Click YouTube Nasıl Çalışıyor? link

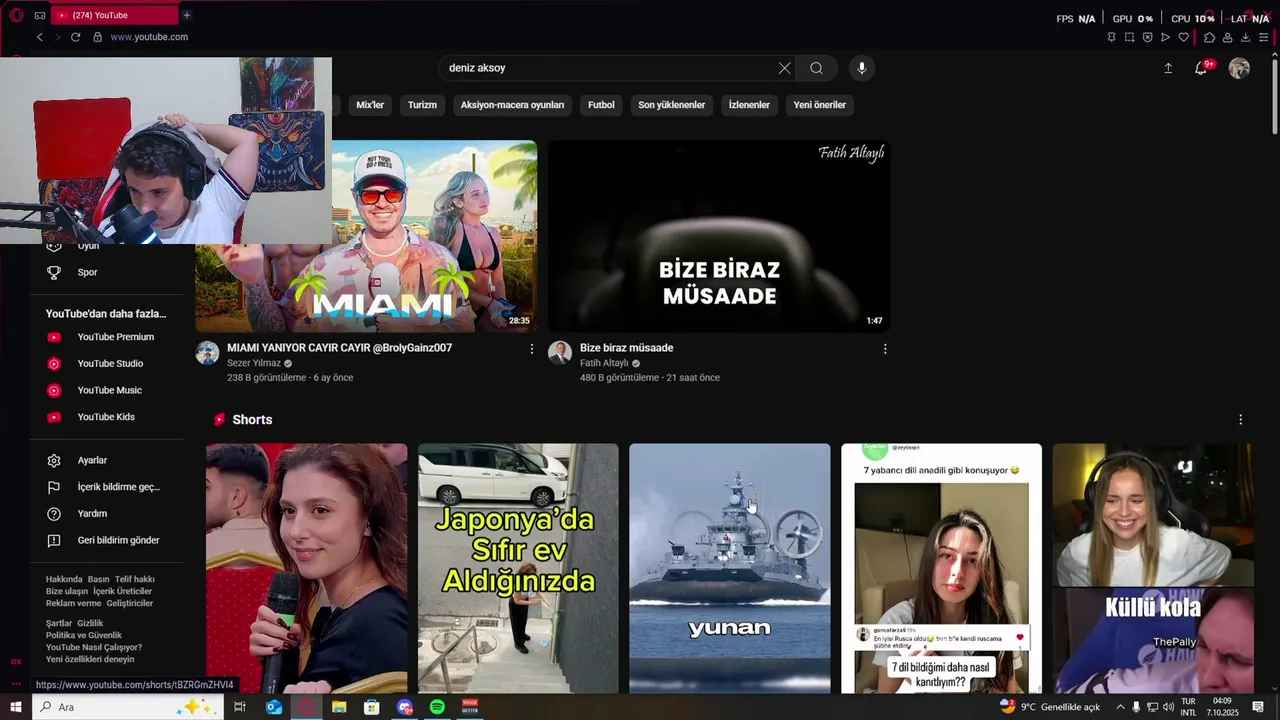click(x=94, y=647)
